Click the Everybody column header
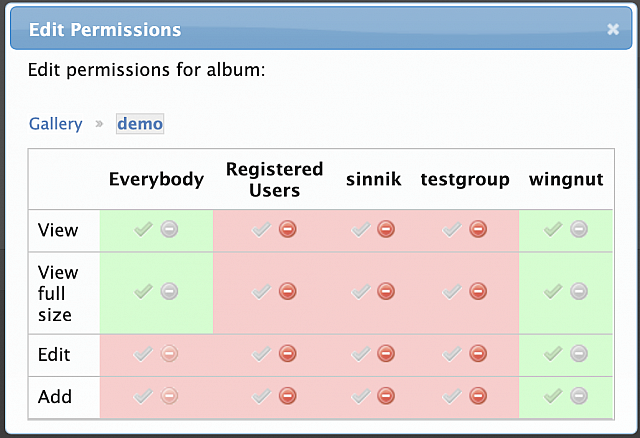640x438 pixels. (156, 179)
